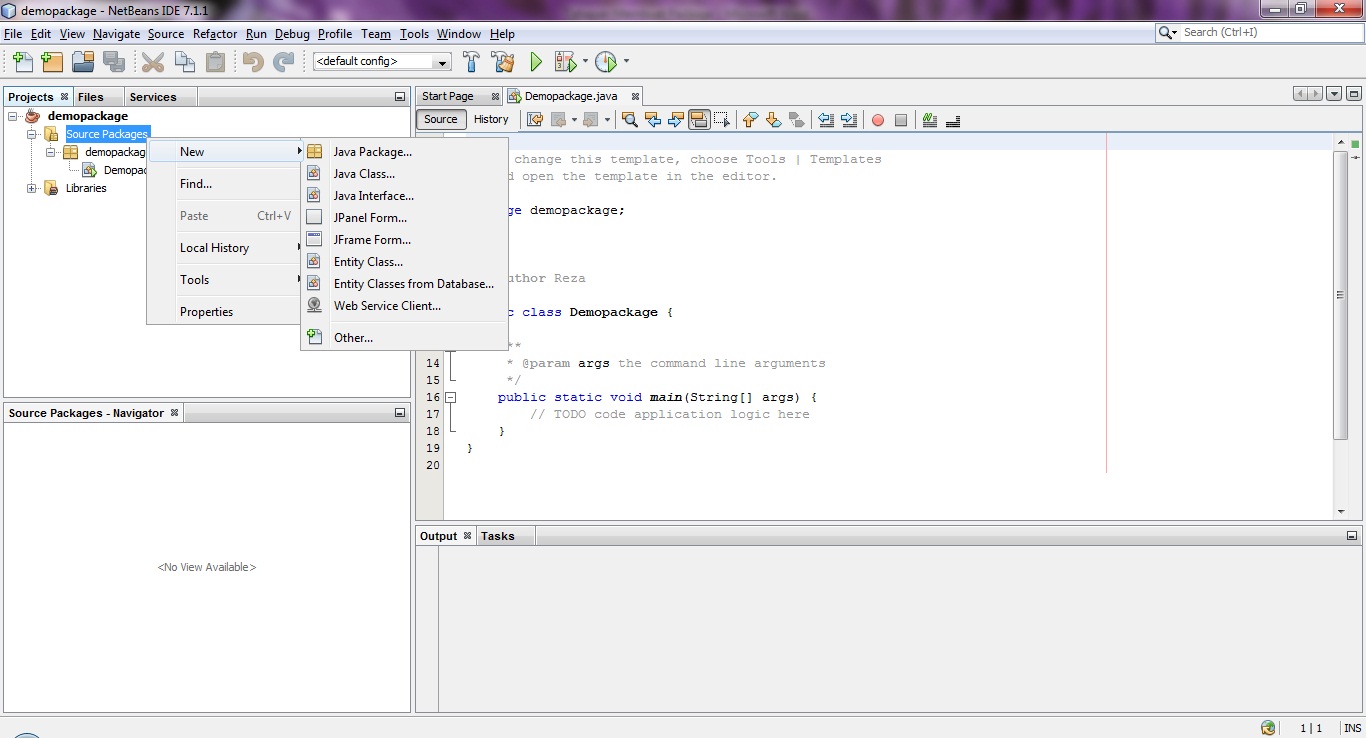
Task: Expand the Libraries node
Action: (x=31, y=188)
